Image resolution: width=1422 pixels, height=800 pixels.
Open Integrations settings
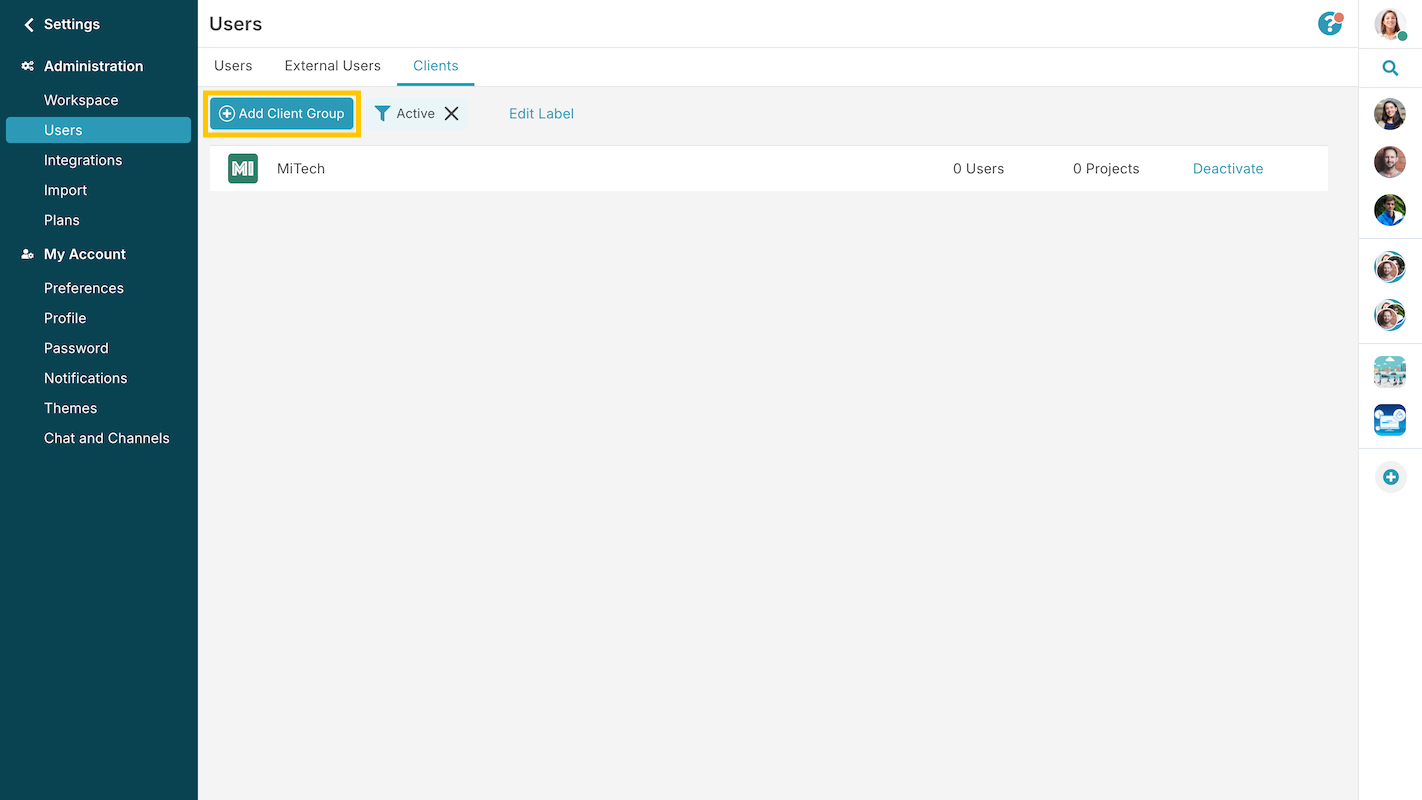point(83,160)
